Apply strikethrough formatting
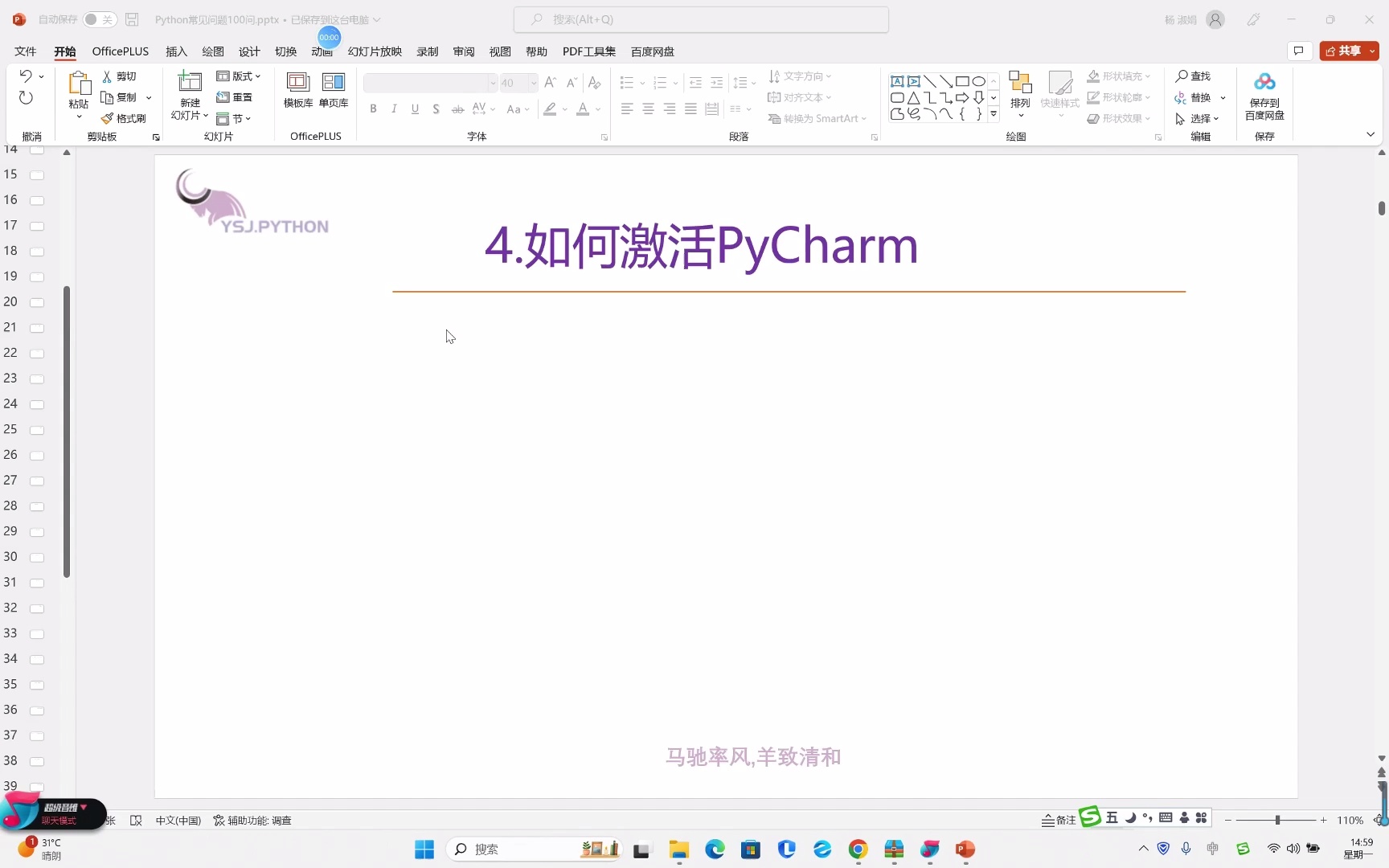This screenshot has width=1389, height=868. pyautogui.click(x=457, y=108)
